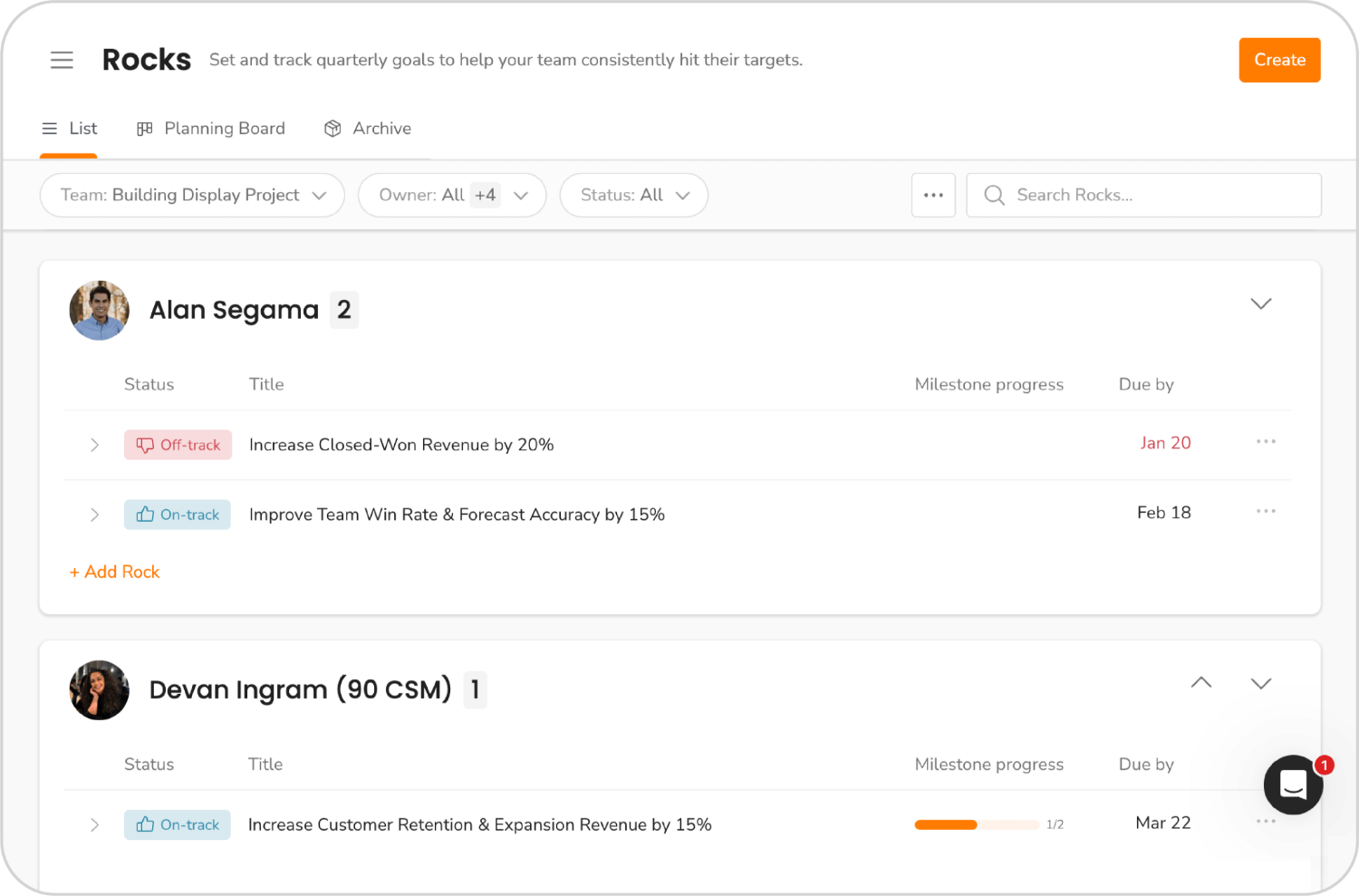Open the Status: All filter dropdown
The height and width of the screenshot is (896, 1359).
pyautogui.click(x=633, y=195)
